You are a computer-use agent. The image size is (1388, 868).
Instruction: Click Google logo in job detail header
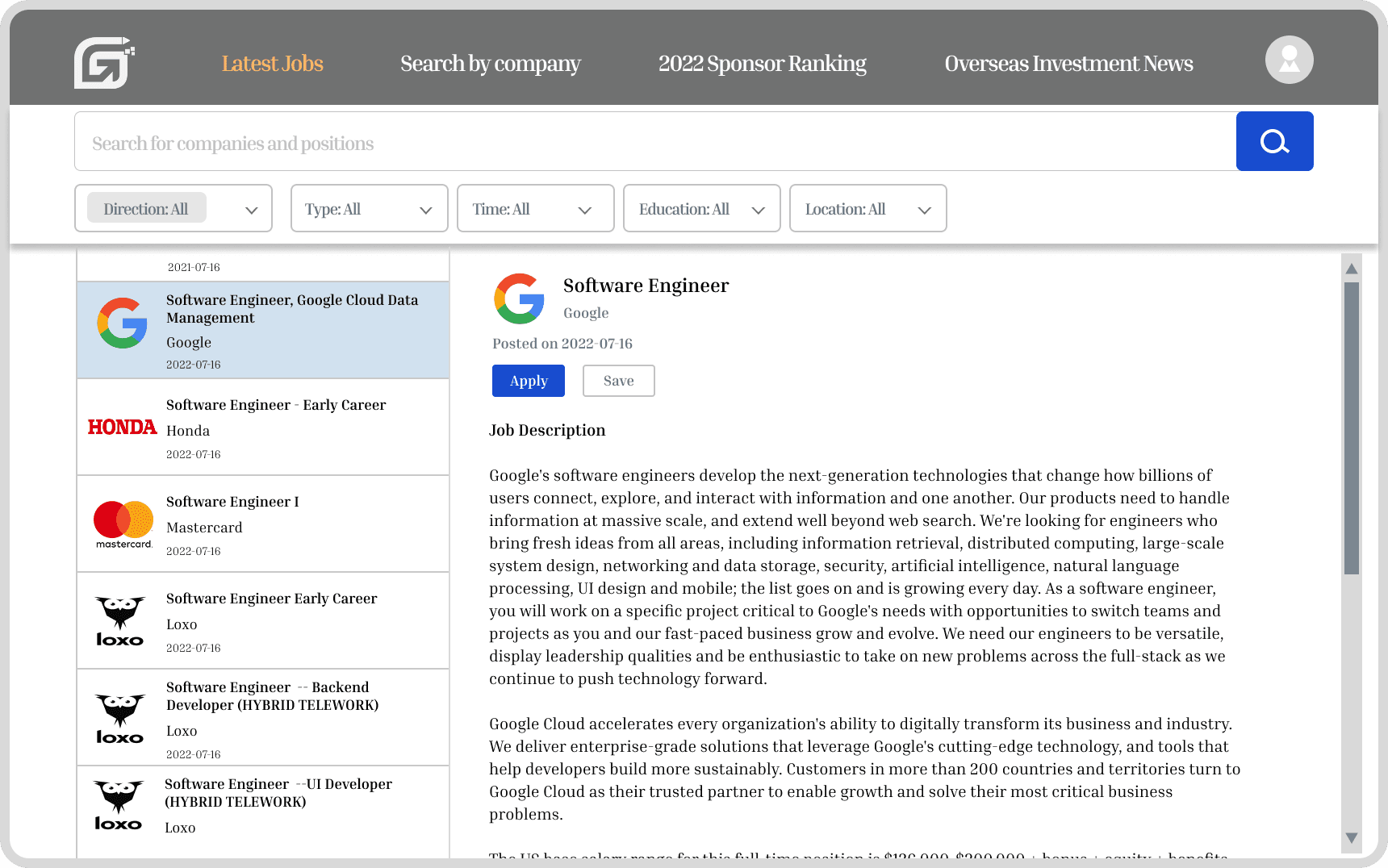(x=519, y=298)
